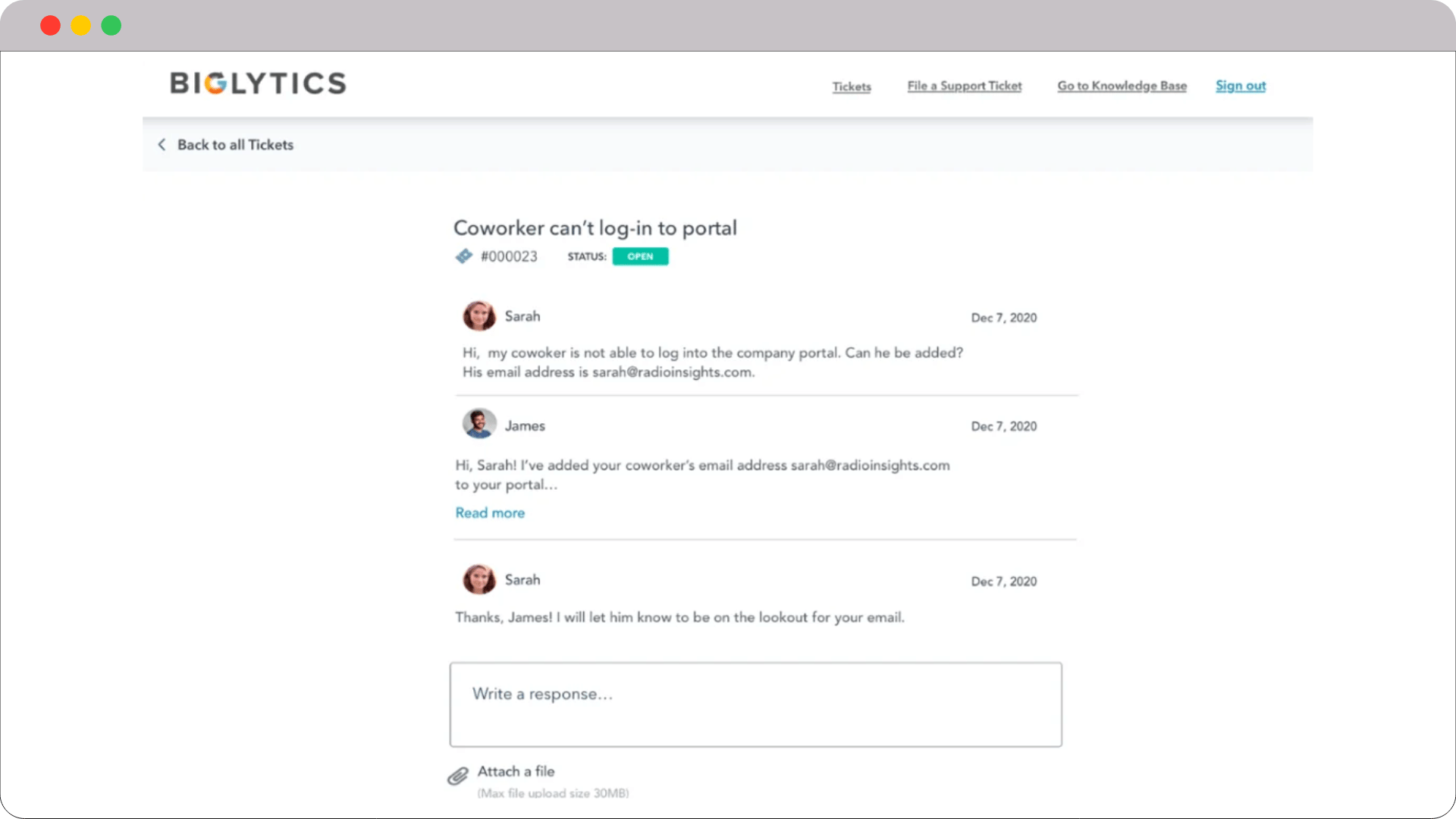Select the OPEN status color badge

(640, 256)
